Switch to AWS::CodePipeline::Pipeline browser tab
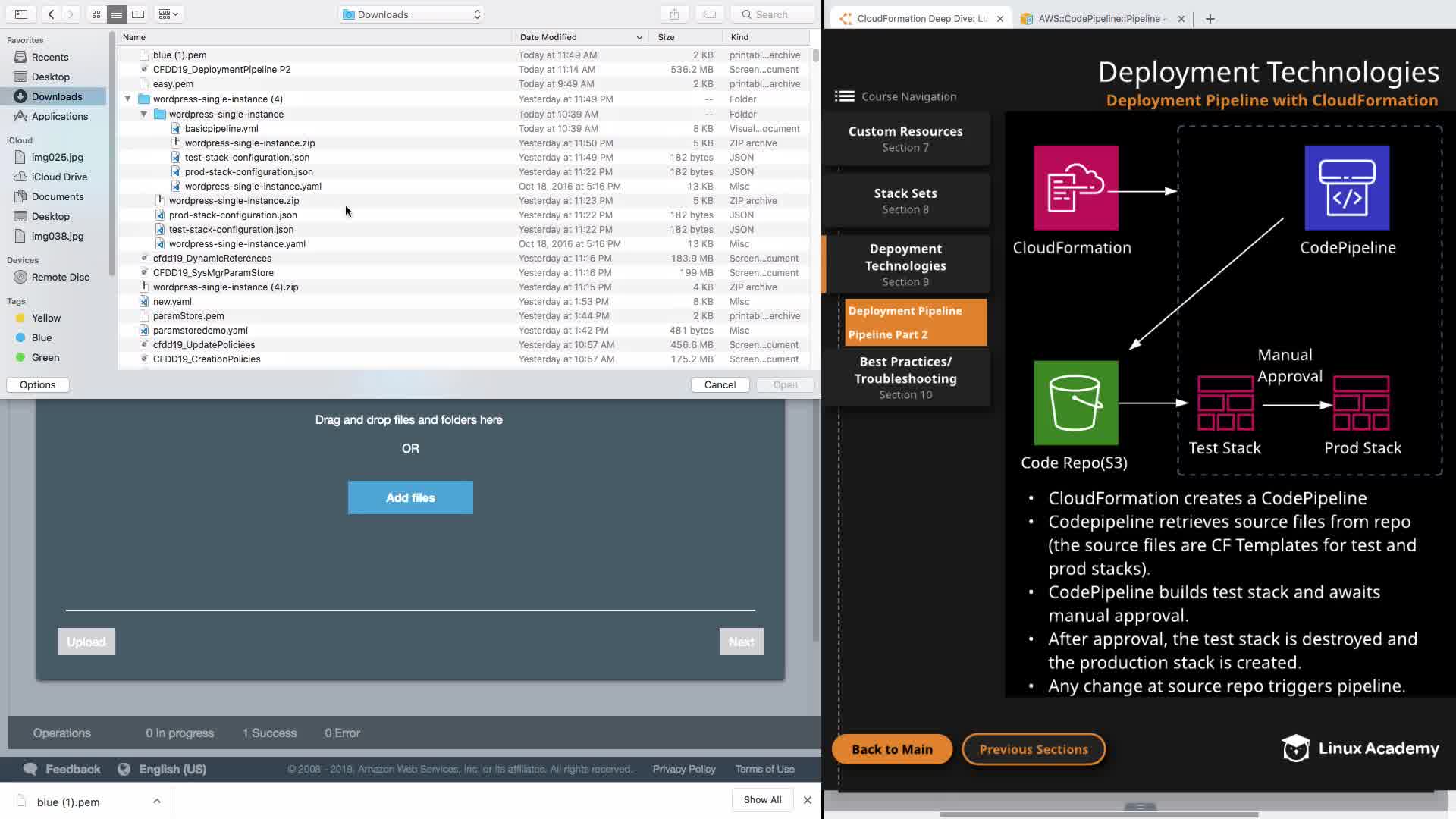Image resolution: width=1456 pixels, height=819 pixels. [1098, 18]
